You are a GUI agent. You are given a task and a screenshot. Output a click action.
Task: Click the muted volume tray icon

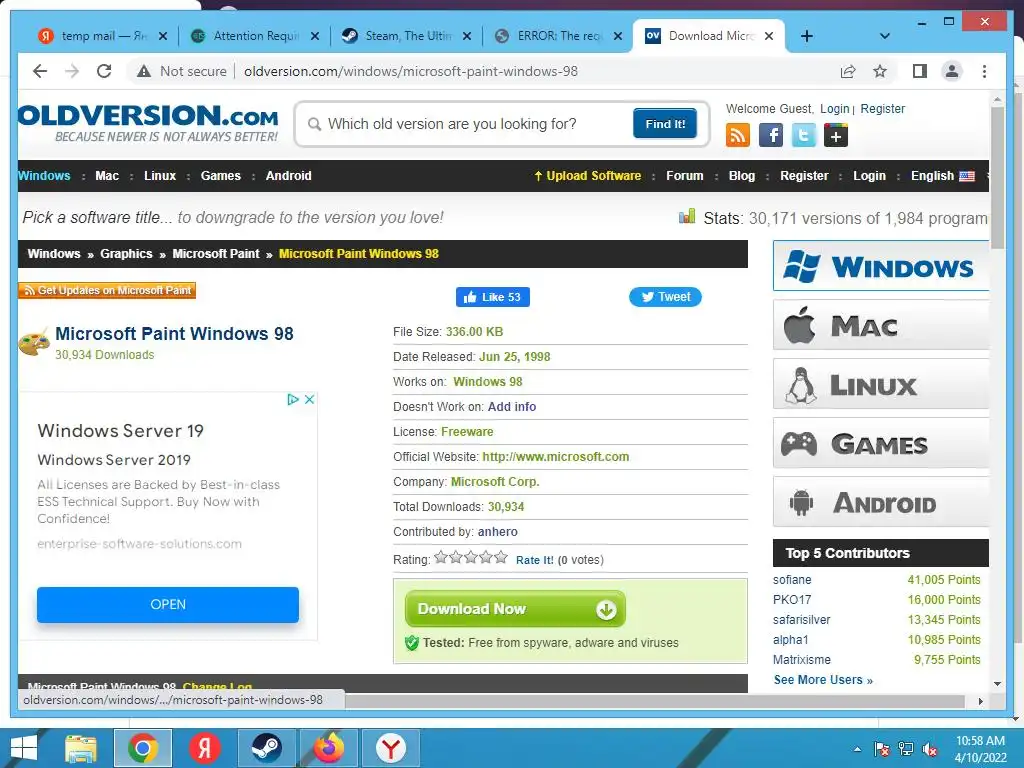pyautogui.click(x=930, y=749)
